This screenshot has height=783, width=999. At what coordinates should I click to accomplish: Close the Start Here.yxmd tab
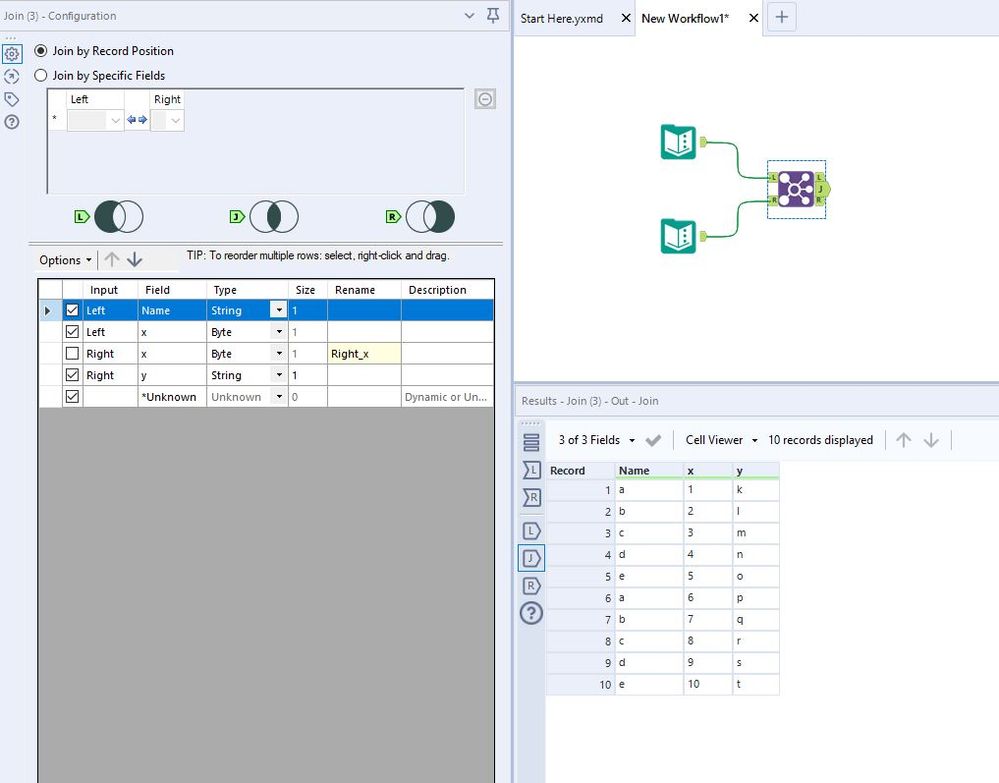626,18
